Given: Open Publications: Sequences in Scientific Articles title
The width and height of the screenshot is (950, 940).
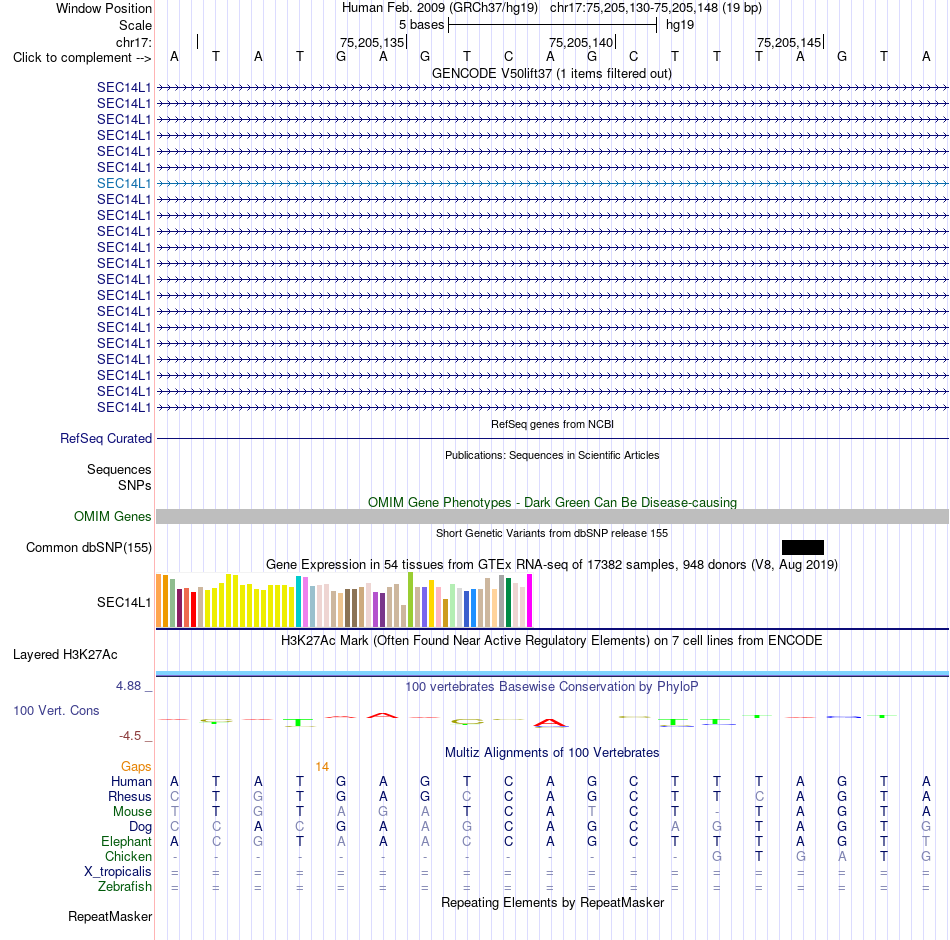Looking at the screenshot, I should 552,455.
